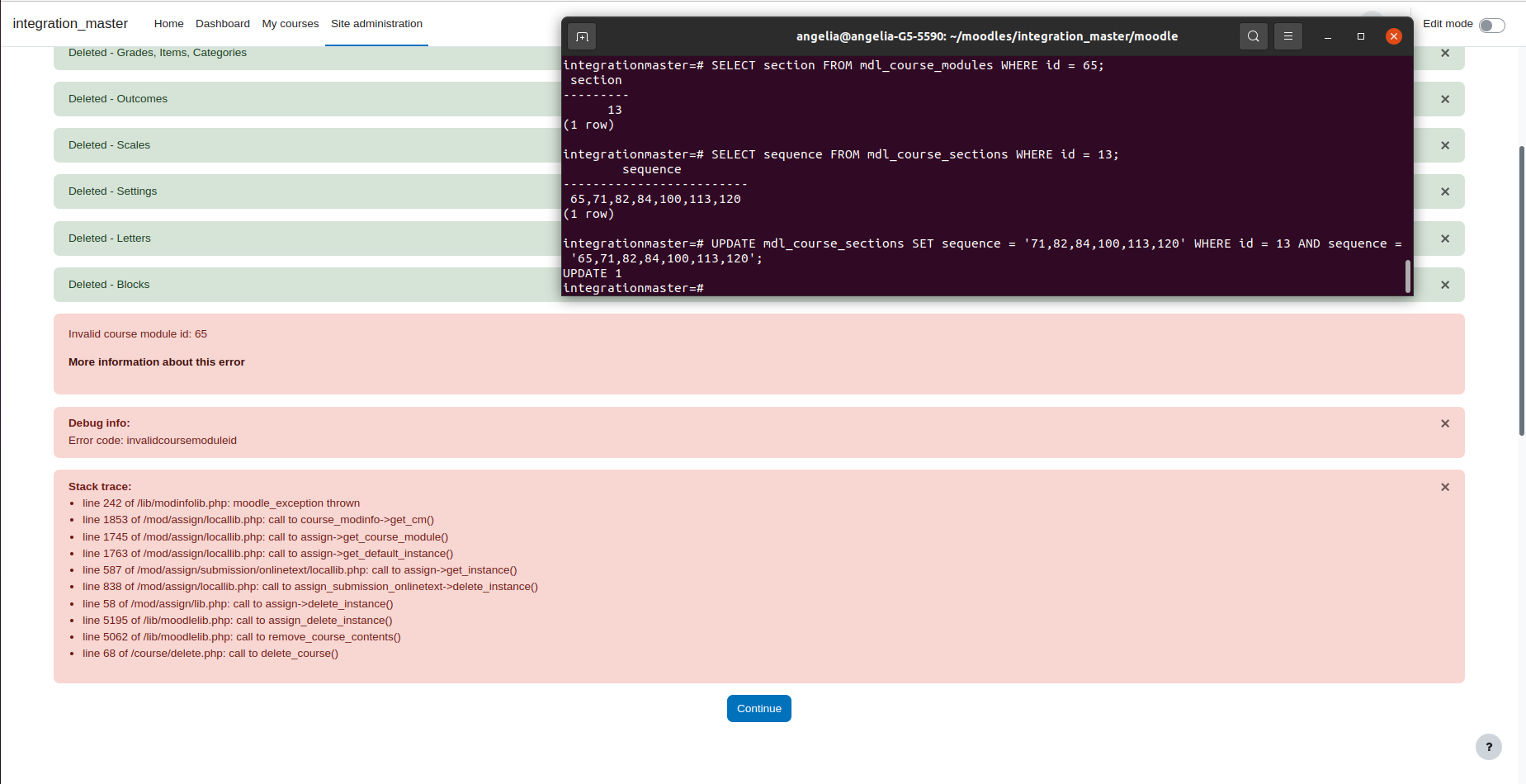The height and width of the screenshot is (784, 1526).
Task: Click terminal sequence result '65,71,82,84,100,113,120'
Action: [655, 199]
